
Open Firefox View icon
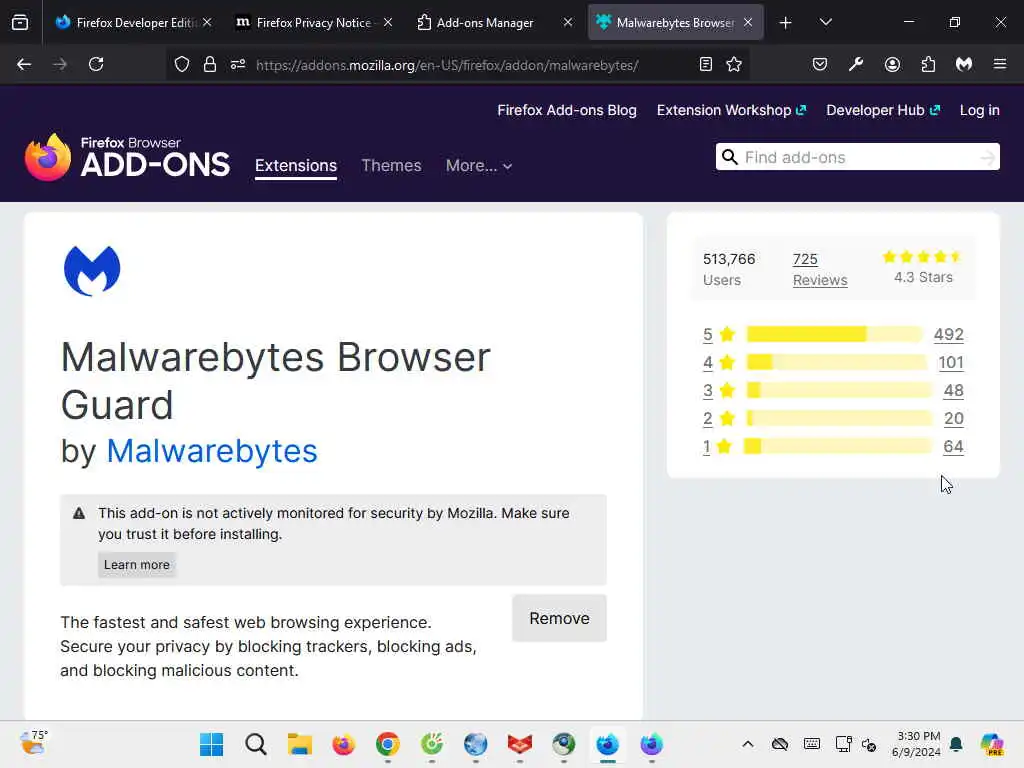click(x=20, y=22)
